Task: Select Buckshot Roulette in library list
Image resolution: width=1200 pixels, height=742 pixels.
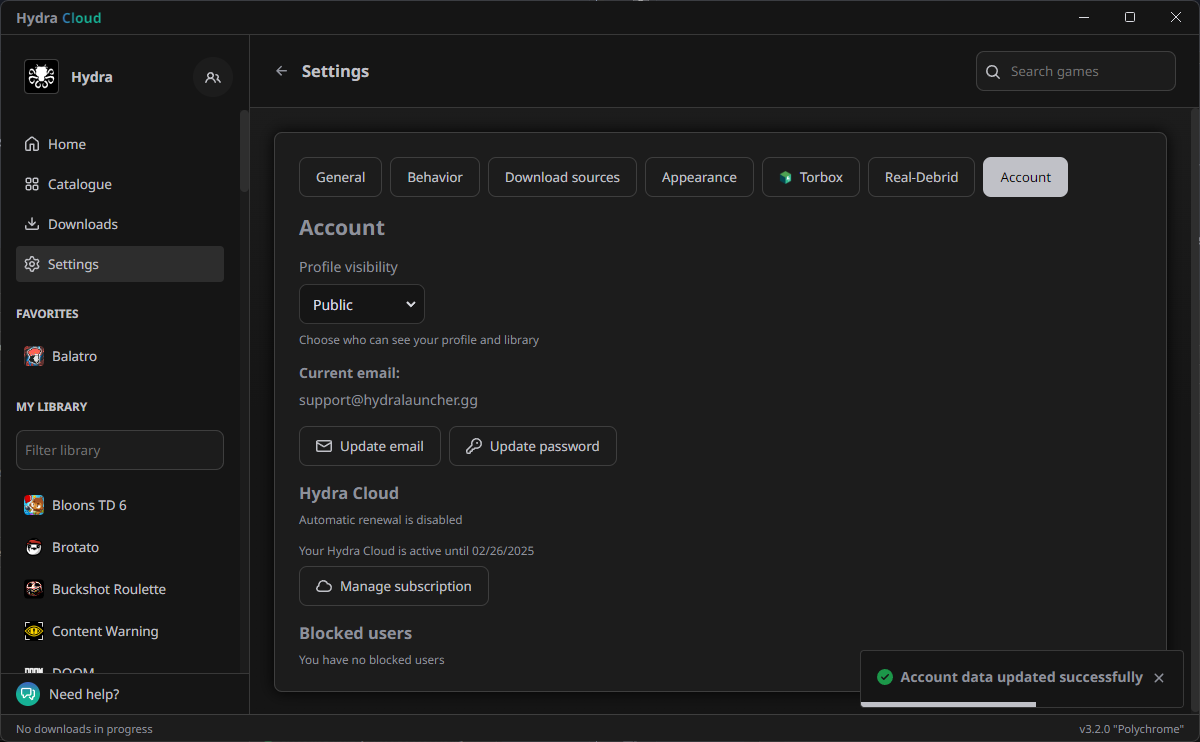Action: point(108,589)
